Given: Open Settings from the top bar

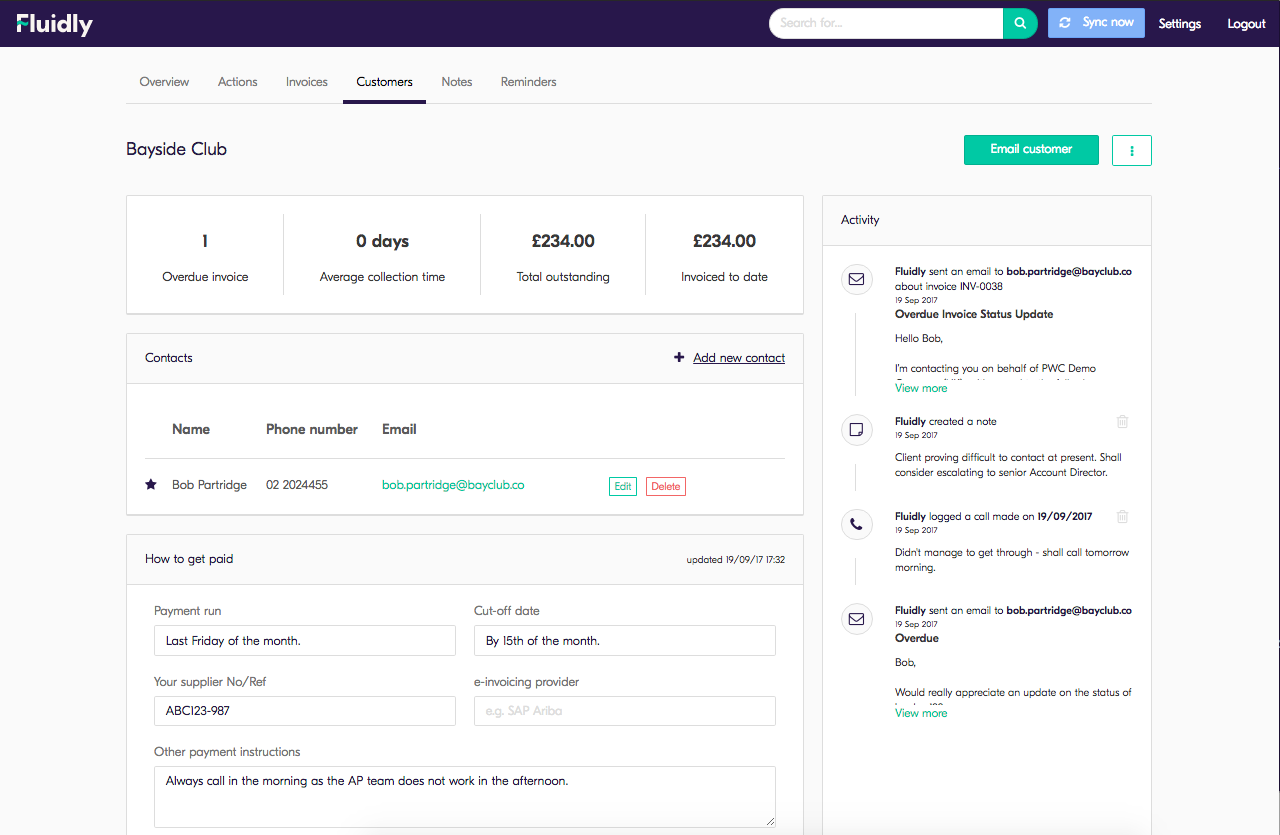Looking at the screenshot, I should tap(1179, 23).
